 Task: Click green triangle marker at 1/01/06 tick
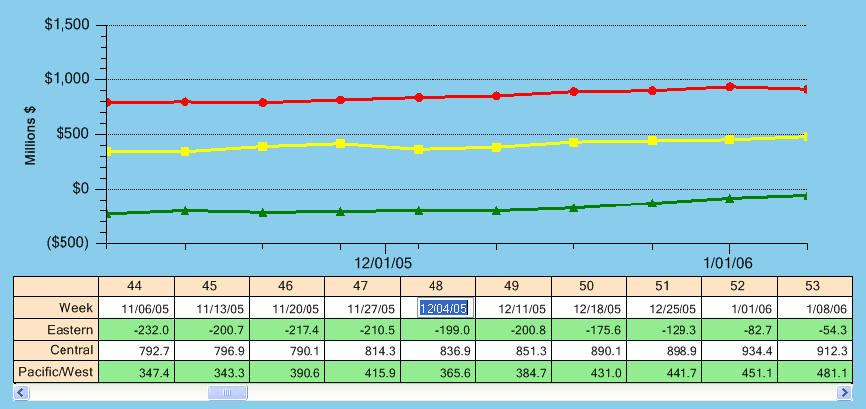pyautogui.click(x=730, y=198)
